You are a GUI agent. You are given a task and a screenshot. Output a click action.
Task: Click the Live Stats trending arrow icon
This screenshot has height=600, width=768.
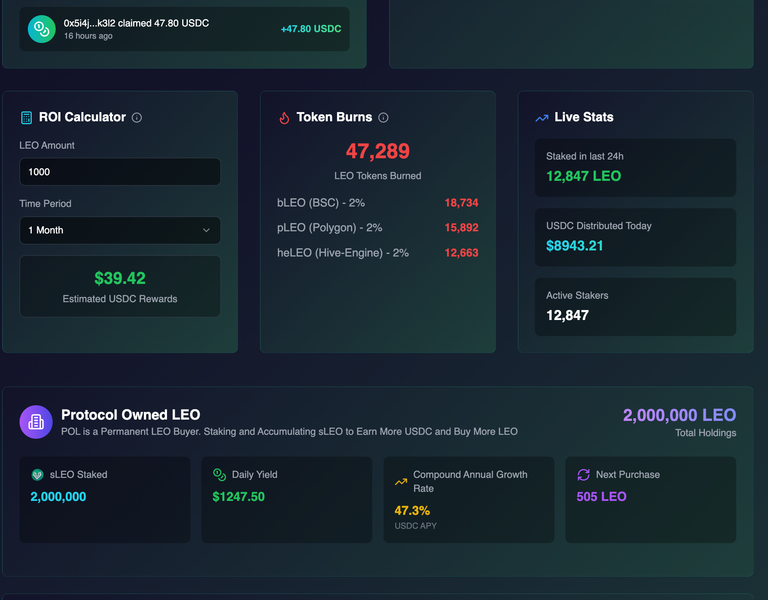[x=542, y=118]
